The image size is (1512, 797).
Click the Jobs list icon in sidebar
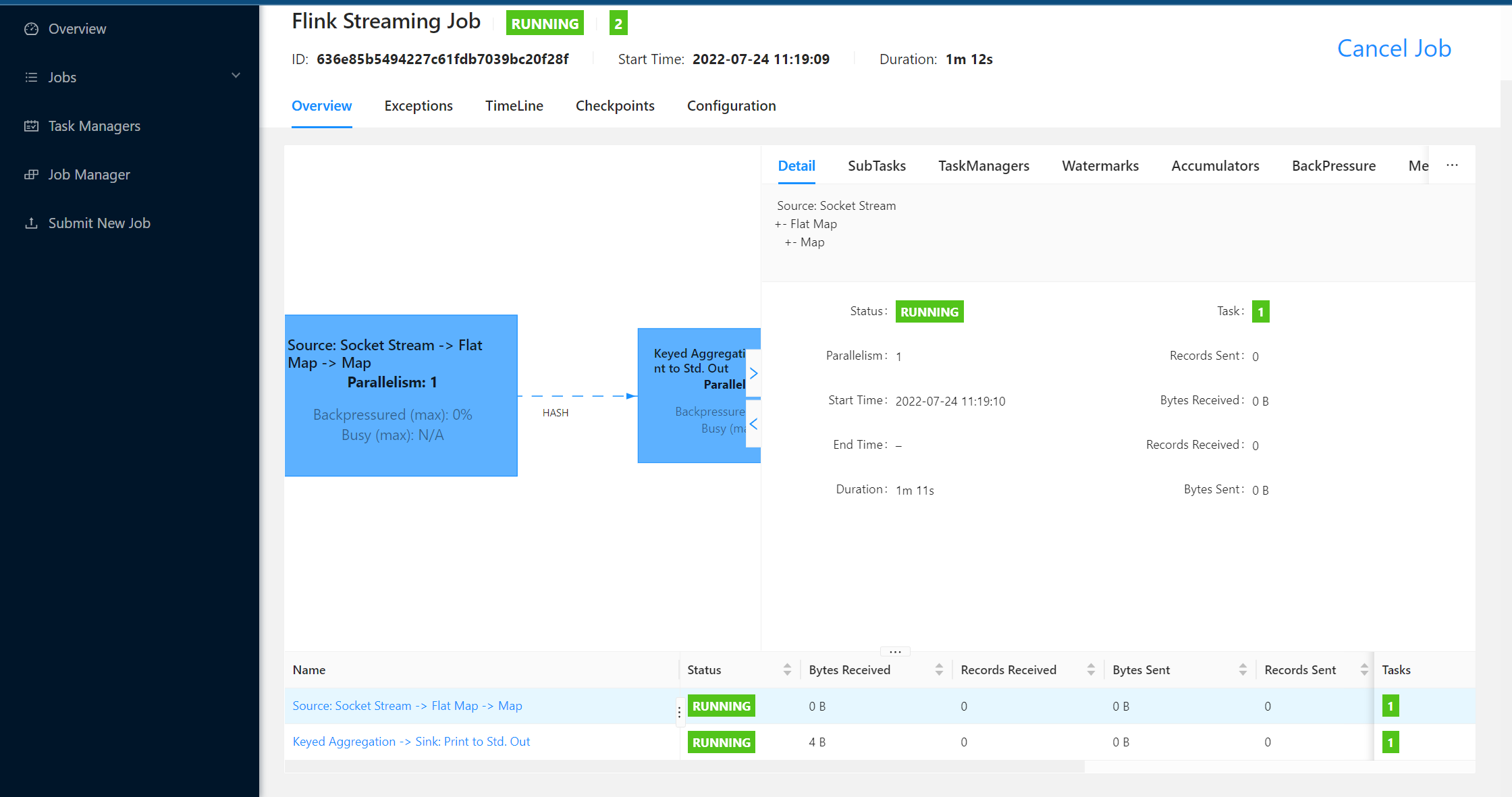pos(31,78)
